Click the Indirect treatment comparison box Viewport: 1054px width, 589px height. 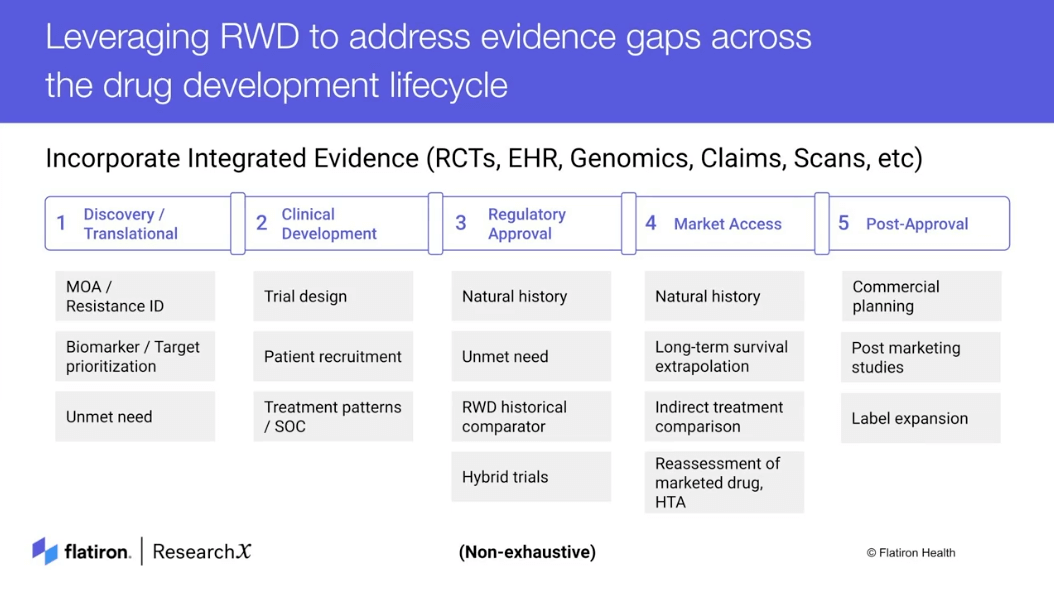click(724, 417)
